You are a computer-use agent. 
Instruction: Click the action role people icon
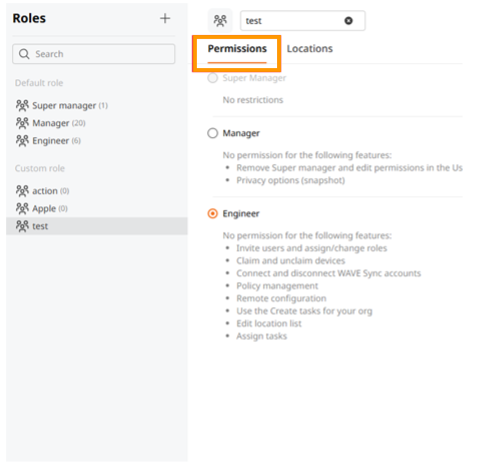pos(22,191)
